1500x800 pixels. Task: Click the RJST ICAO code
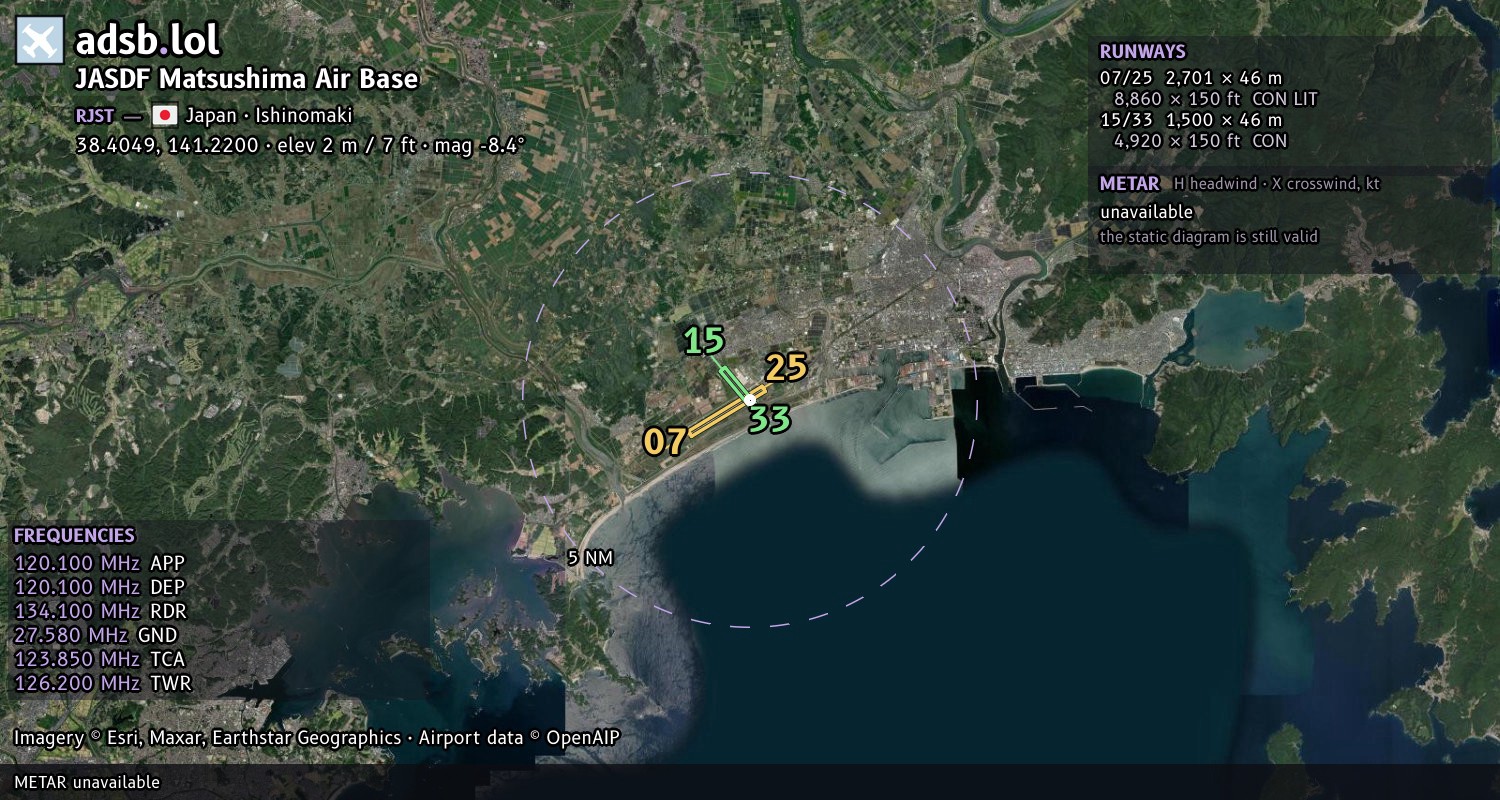point(96,115)
